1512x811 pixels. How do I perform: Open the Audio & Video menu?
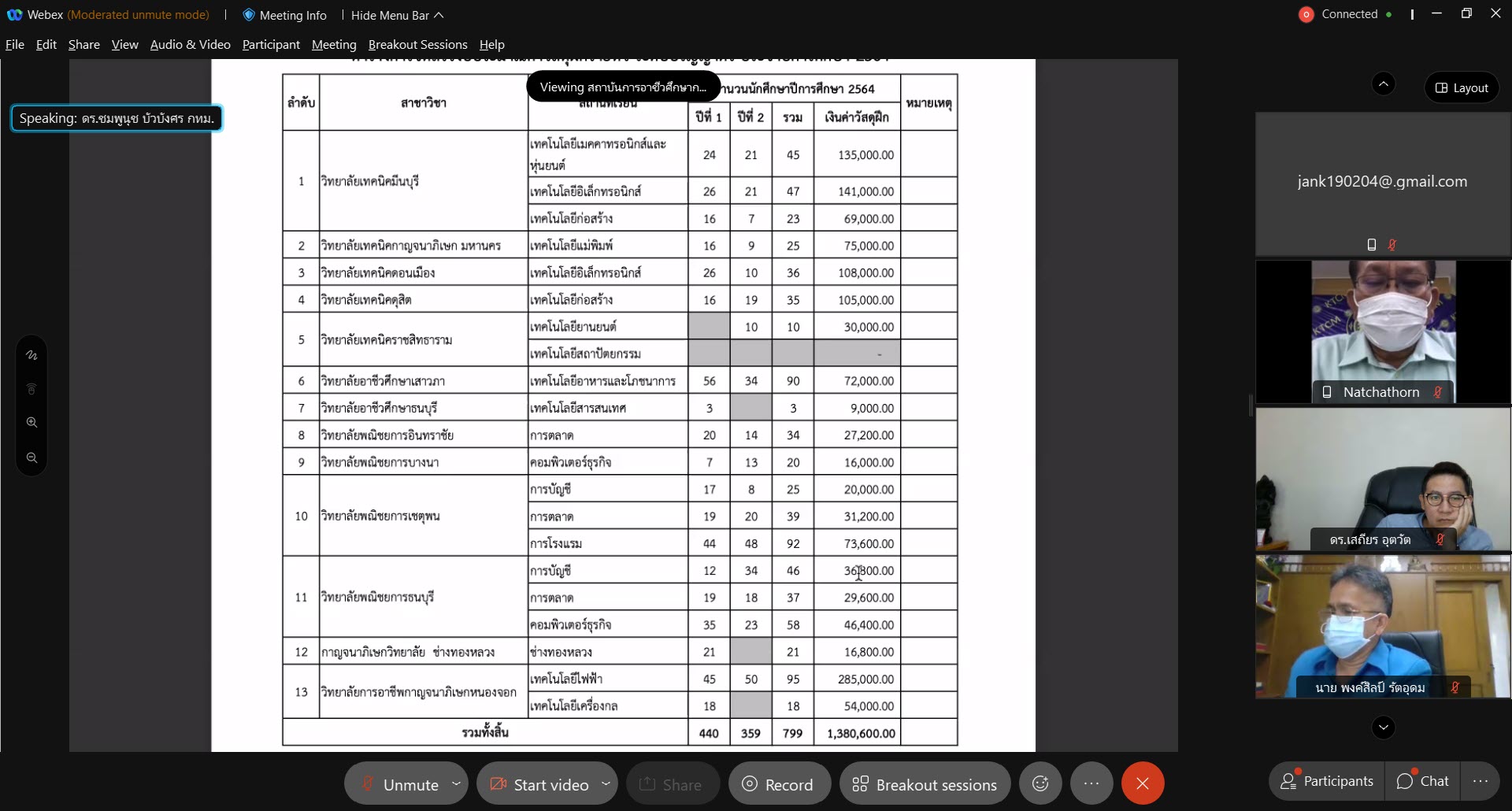pyautogui.click(x=191, y=45)
